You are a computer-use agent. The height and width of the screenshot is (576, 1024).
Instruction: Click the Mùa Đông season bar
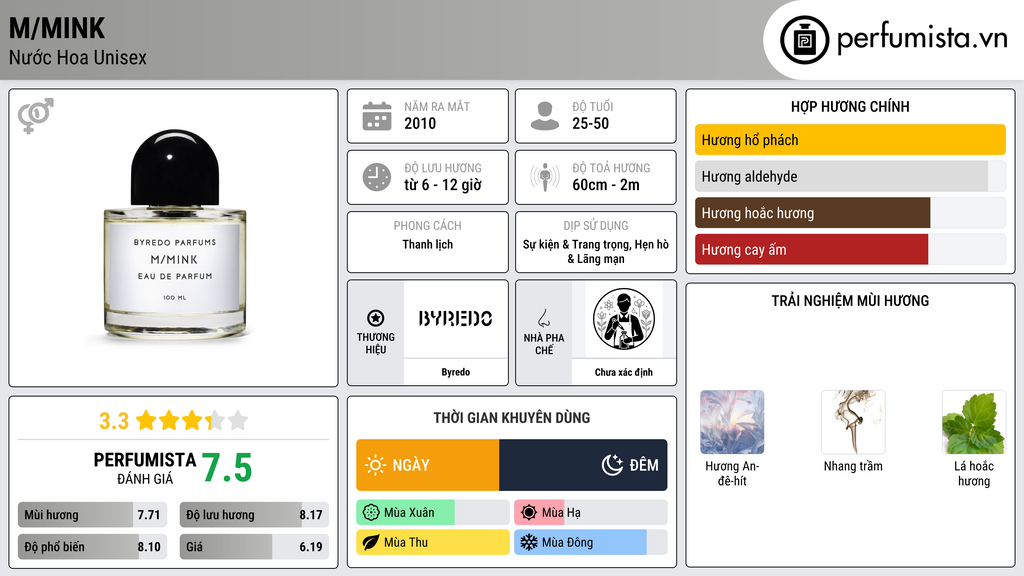pyautogui.click(x=590, y=542)
